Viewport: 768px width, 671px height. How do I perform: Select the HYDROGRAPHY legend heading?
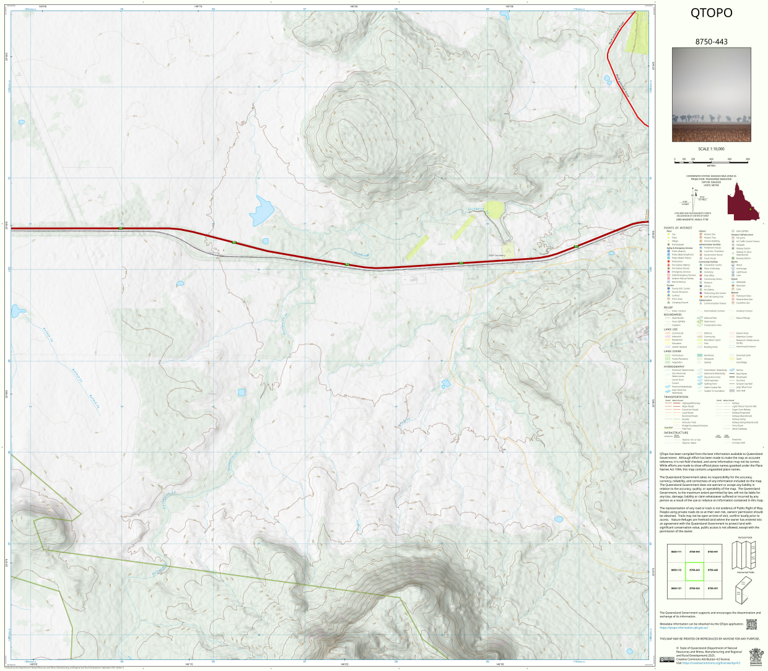pos(673,366)
